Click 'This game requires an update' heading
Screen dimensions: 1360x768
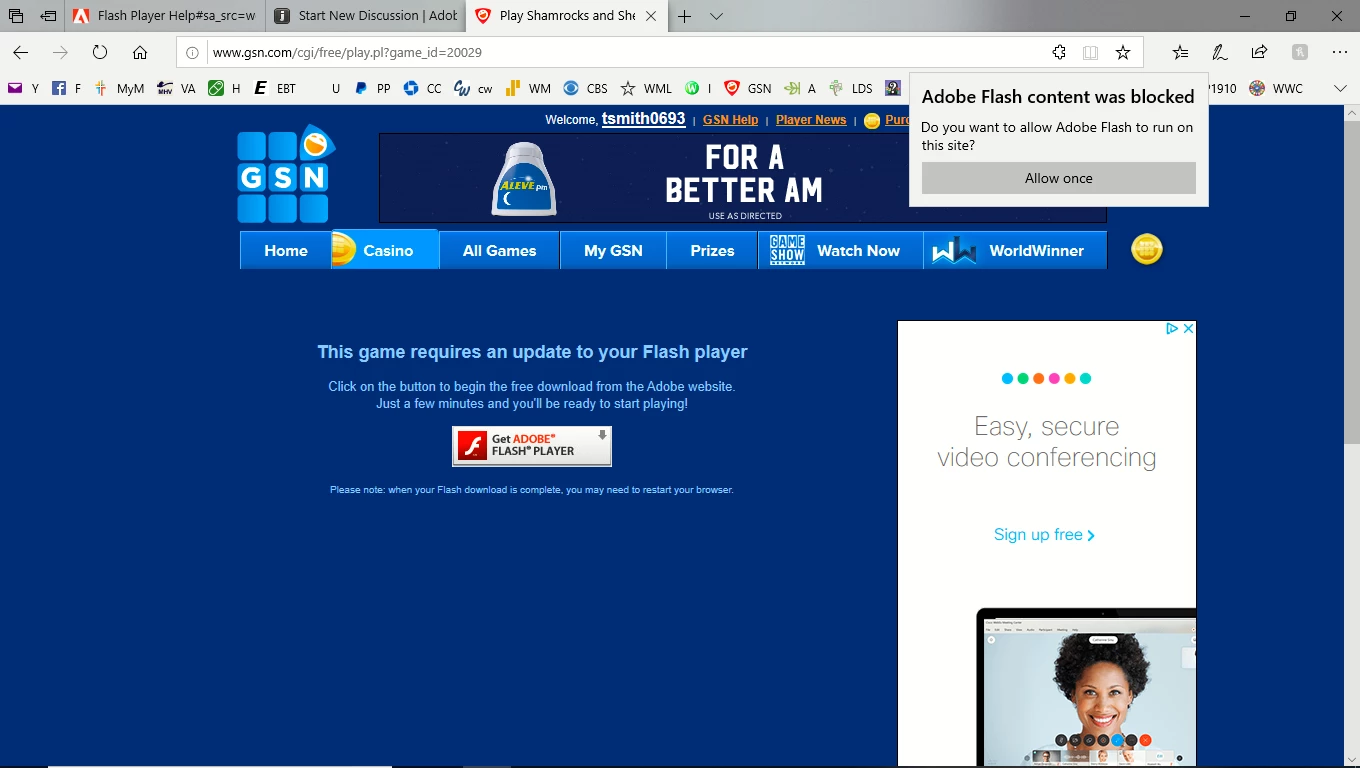(x=532, y=352)
